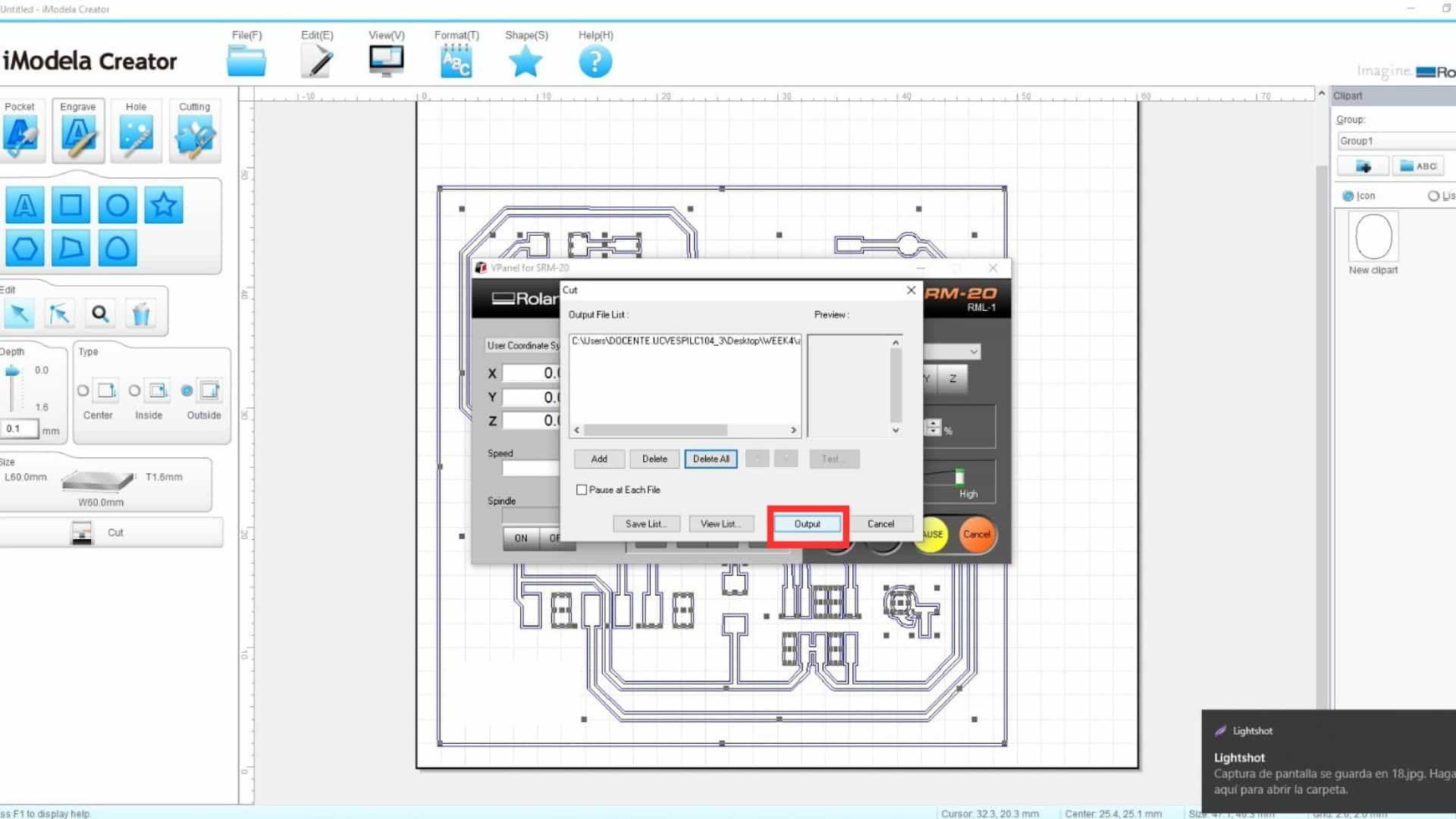Screen dimensions: 1456x819
Task: Click the Save List button
Action: (x=646, y=524)
